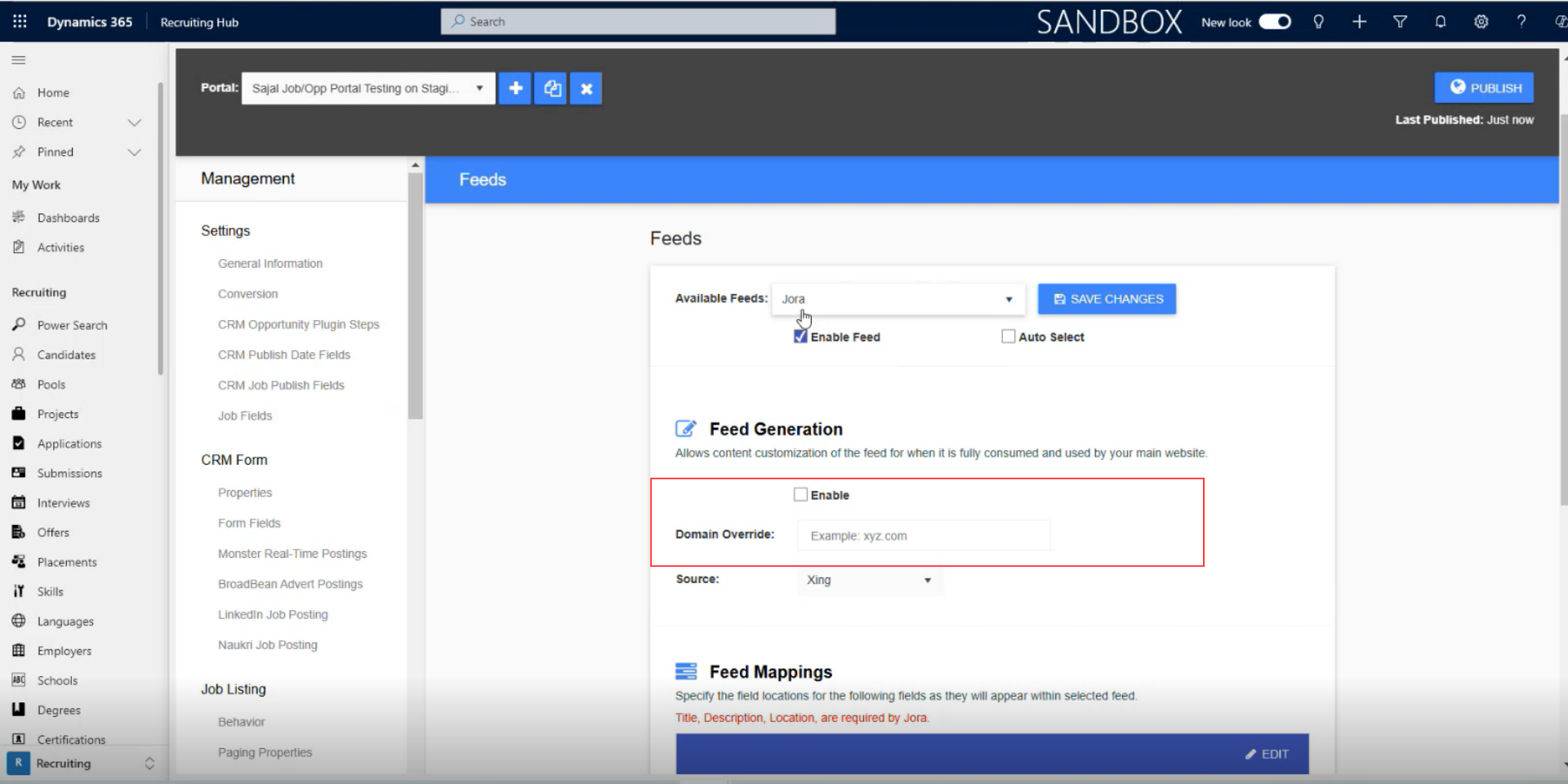
Task: Click the lightbulb assistant icon
Action: pyautogui.click(x=1318, y=22)
